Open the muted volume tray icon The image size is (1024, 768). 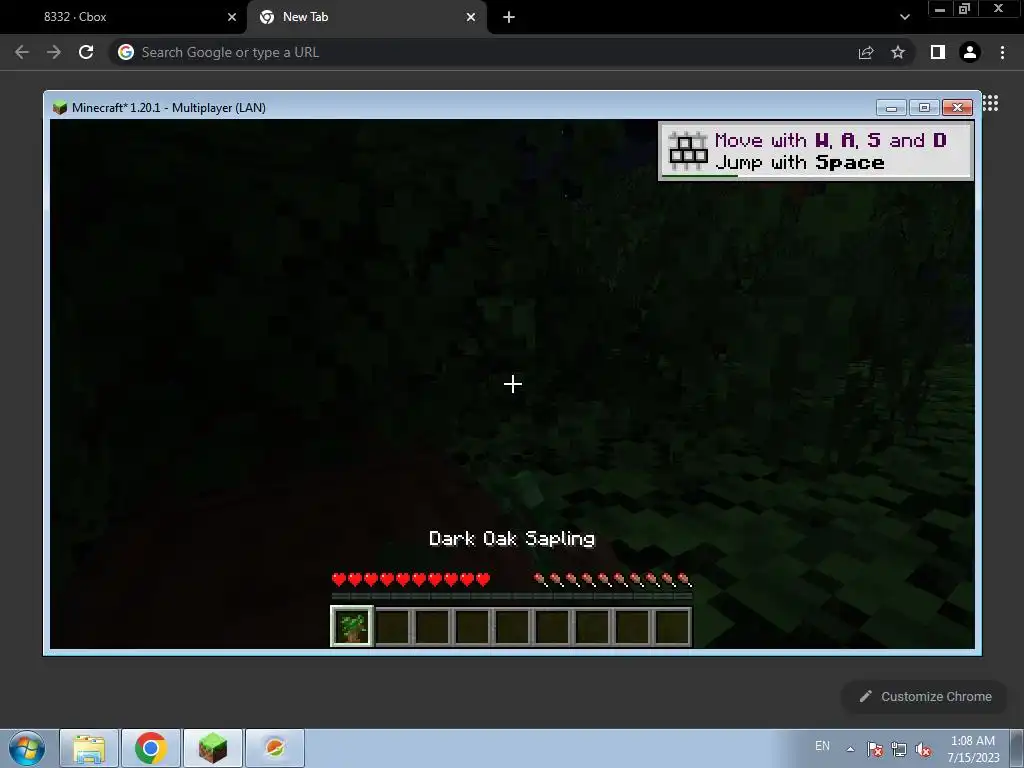point(923,749)
